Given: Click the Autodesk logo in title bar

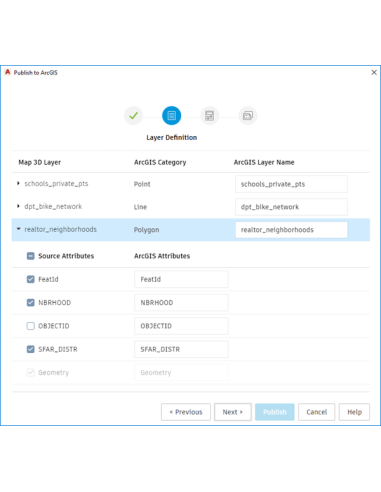Looking at the screenshot, I should click(x=8, y=72).
